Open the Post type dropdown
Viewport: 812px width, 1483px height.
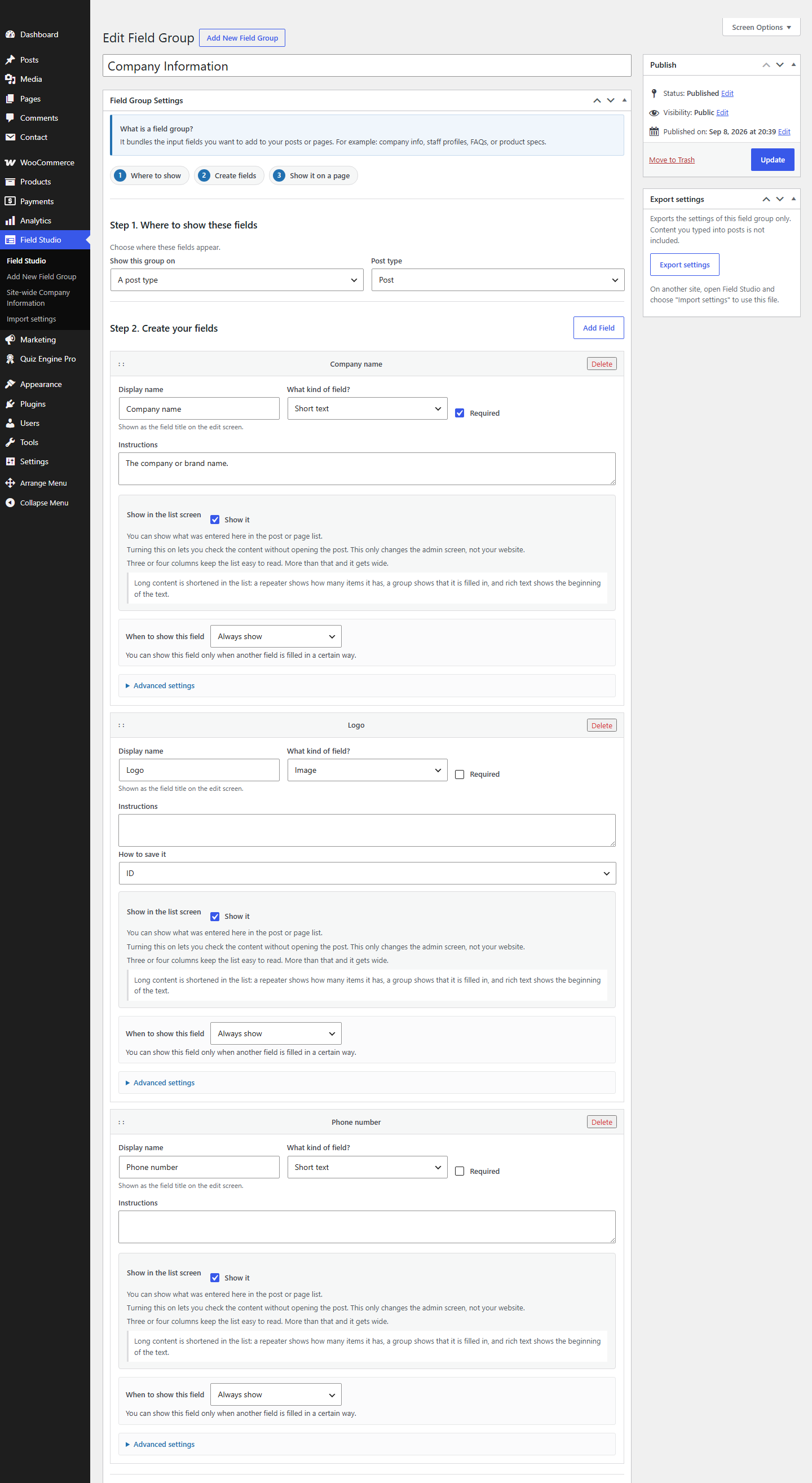coord(498,280)
